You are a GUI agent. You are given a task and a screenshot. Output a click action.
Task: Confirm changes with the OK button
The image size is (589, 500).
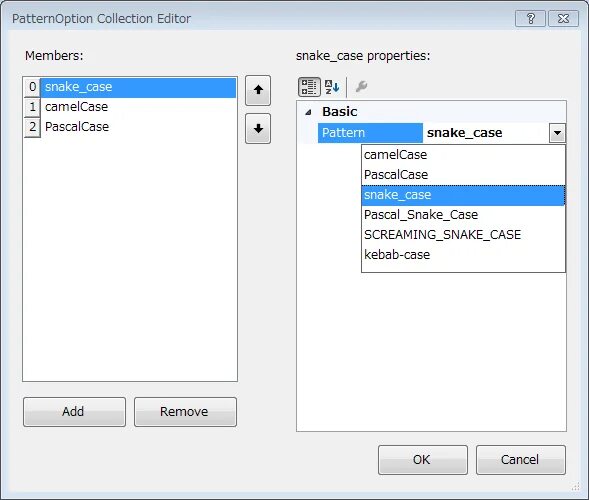423,460
